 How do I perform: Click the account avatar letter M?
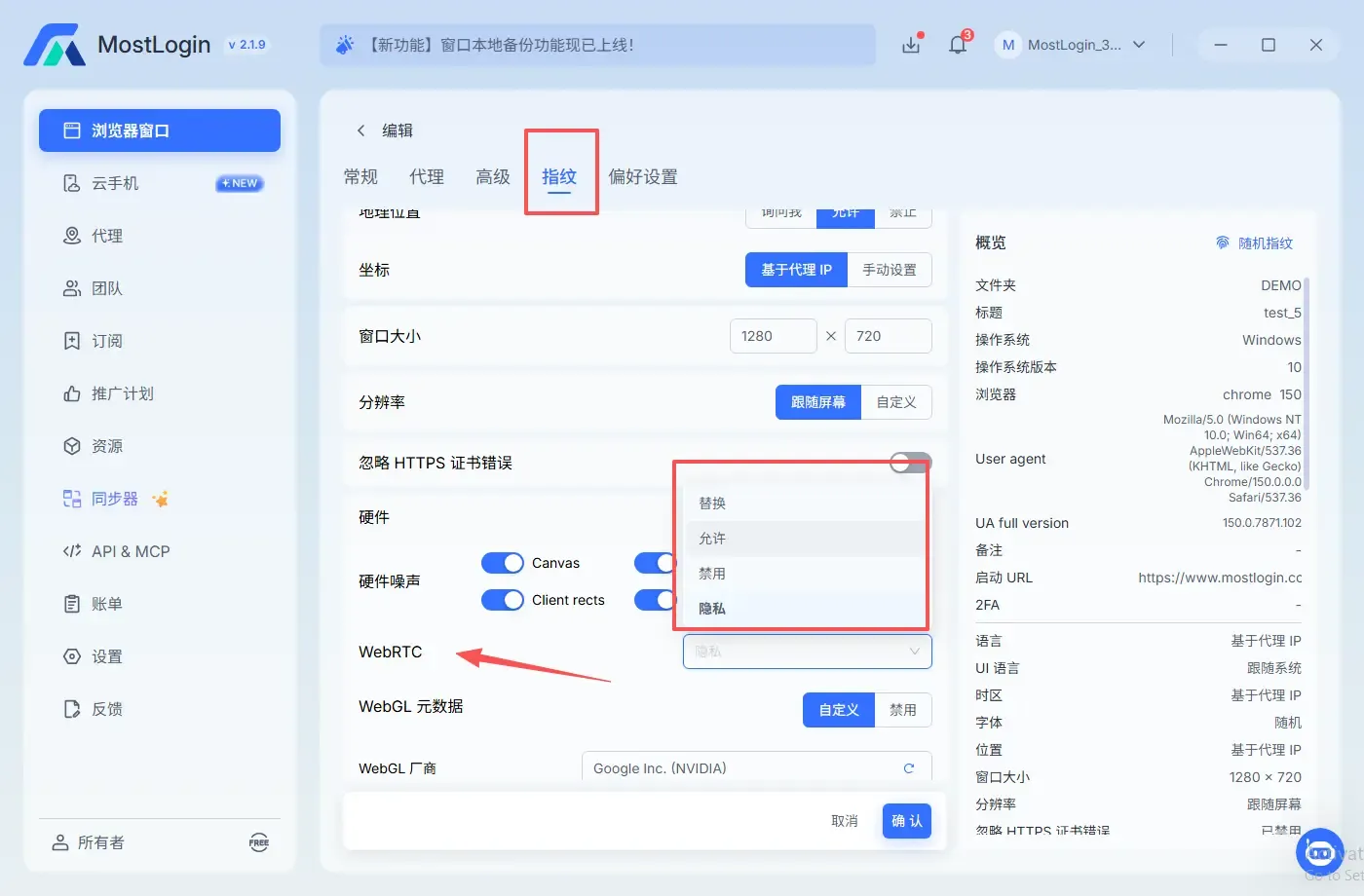[x=1008, y=45]
